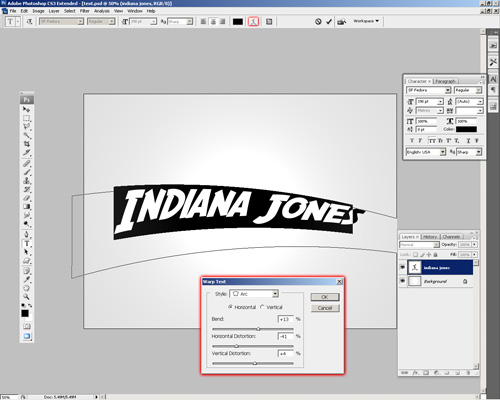Image resolution: width=500 pixels, height=400 pixels.
Task: Open the Analysis menu
Action: pyautogui.click(x=102, y=11)
